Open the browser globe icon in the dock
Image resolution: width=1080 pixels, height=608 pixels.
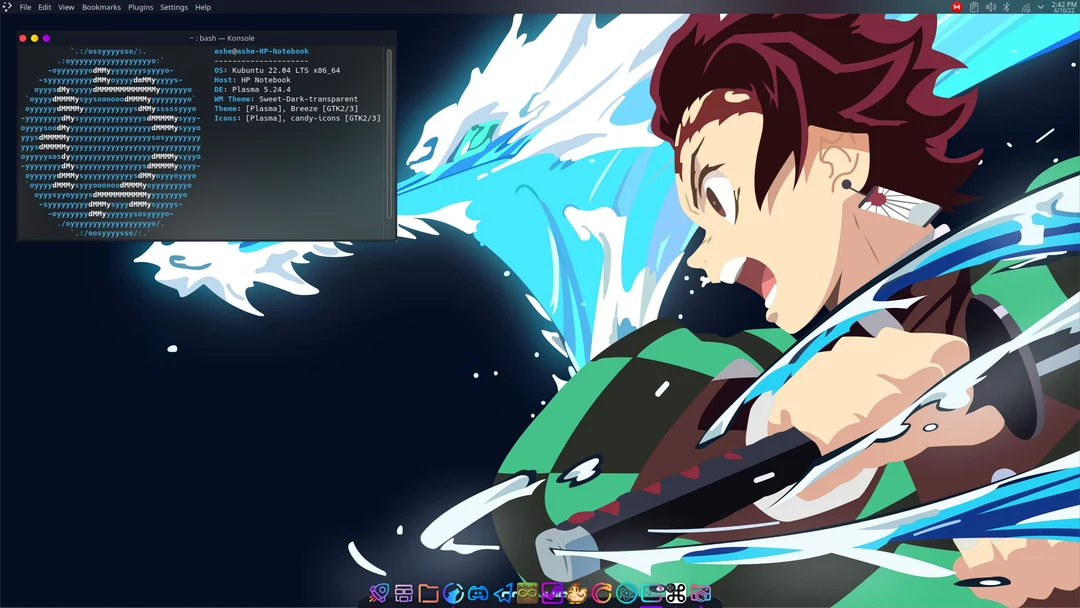[x=452, y=593]
